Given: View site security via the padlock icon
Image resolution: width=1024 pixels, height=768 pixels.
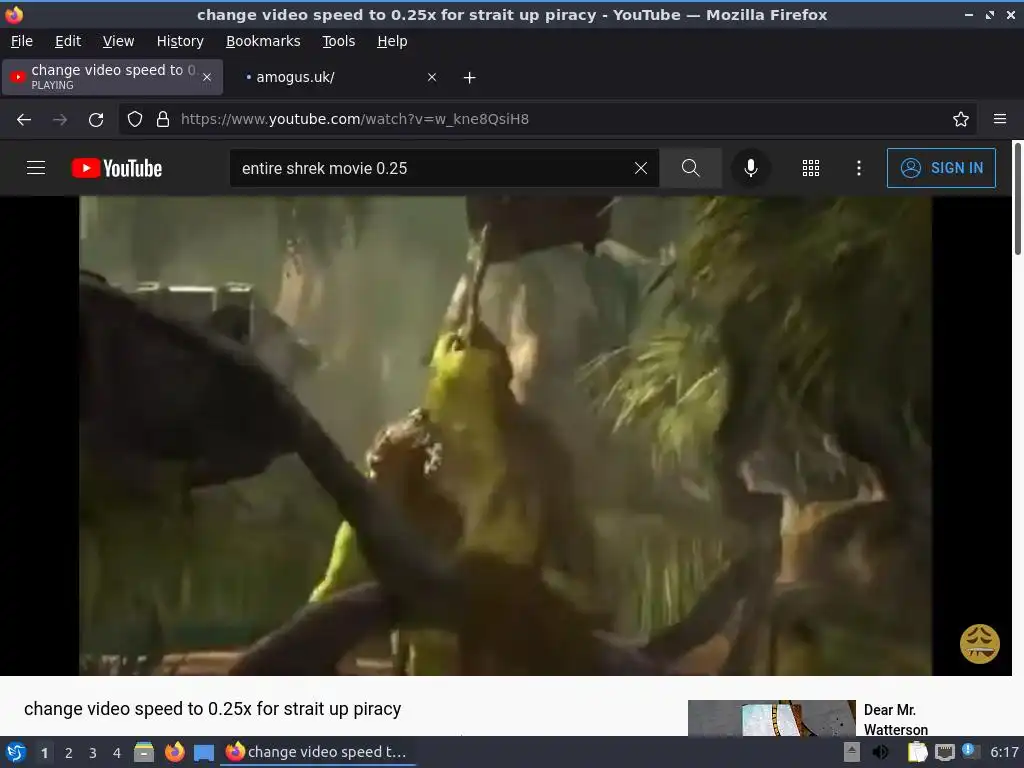Looking at the screenshot, I should 163,119.
